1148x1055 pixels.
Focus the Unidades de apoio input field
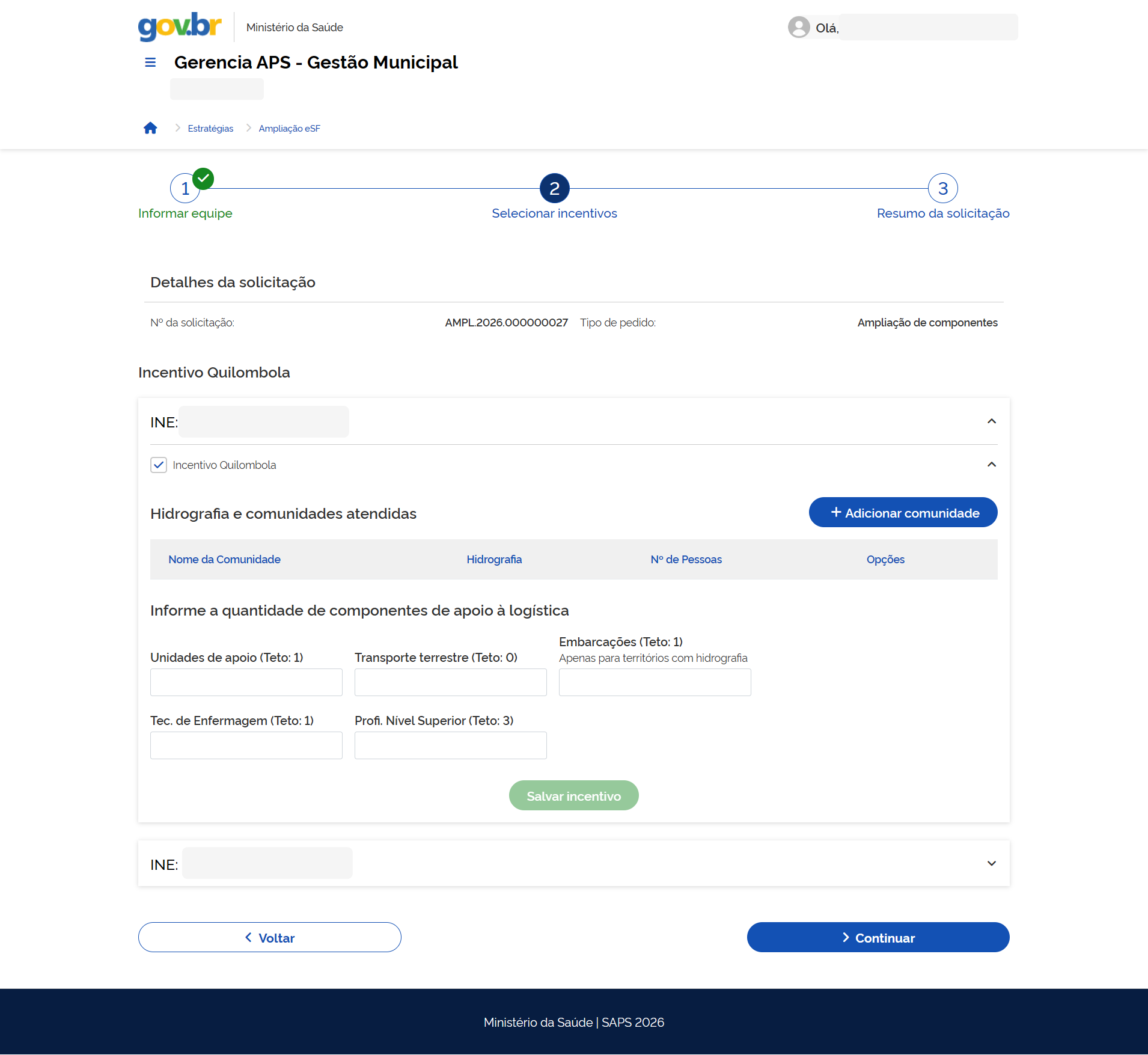246,683
